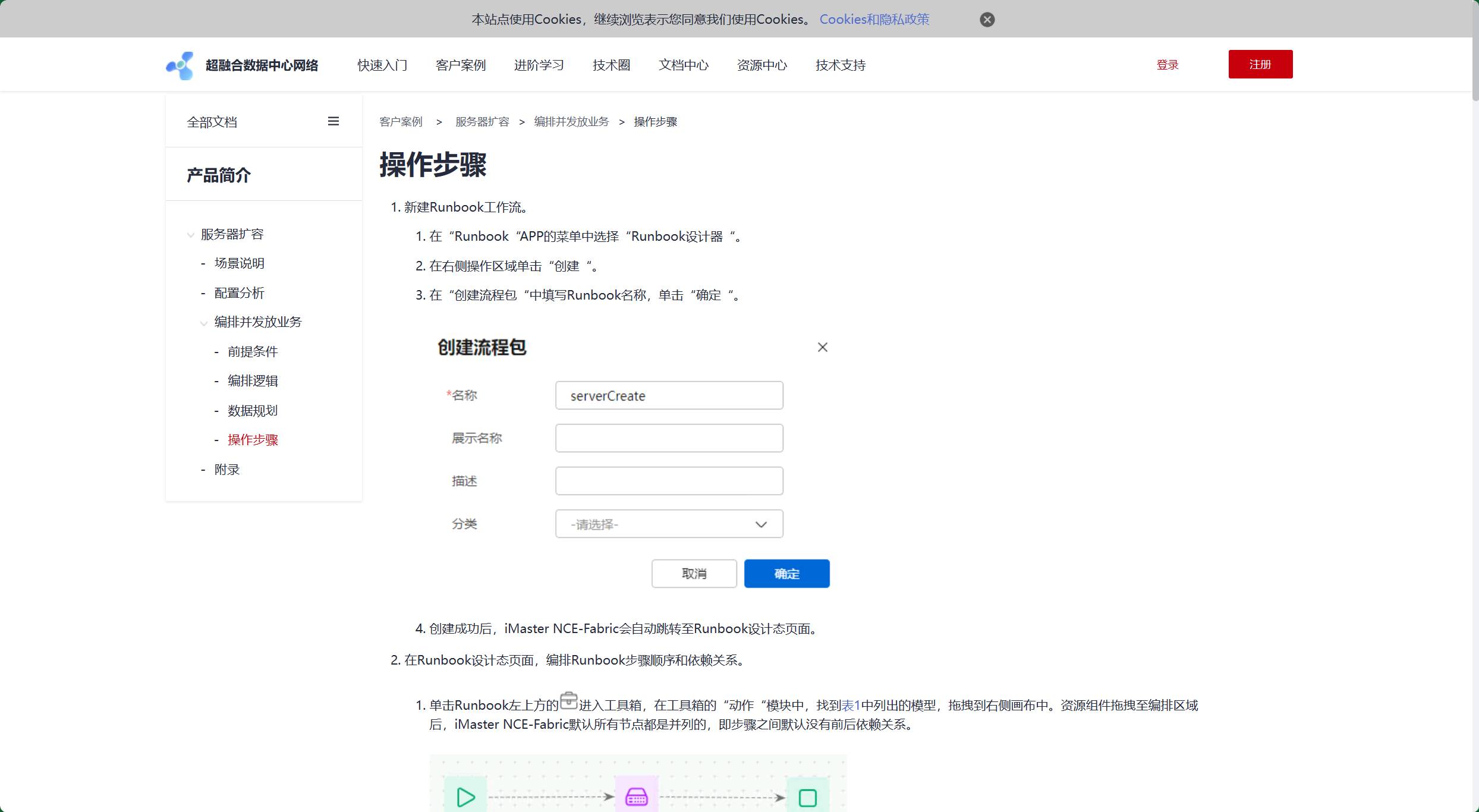Click the 名称 field containing serverCreate

[x=669, y=395]
